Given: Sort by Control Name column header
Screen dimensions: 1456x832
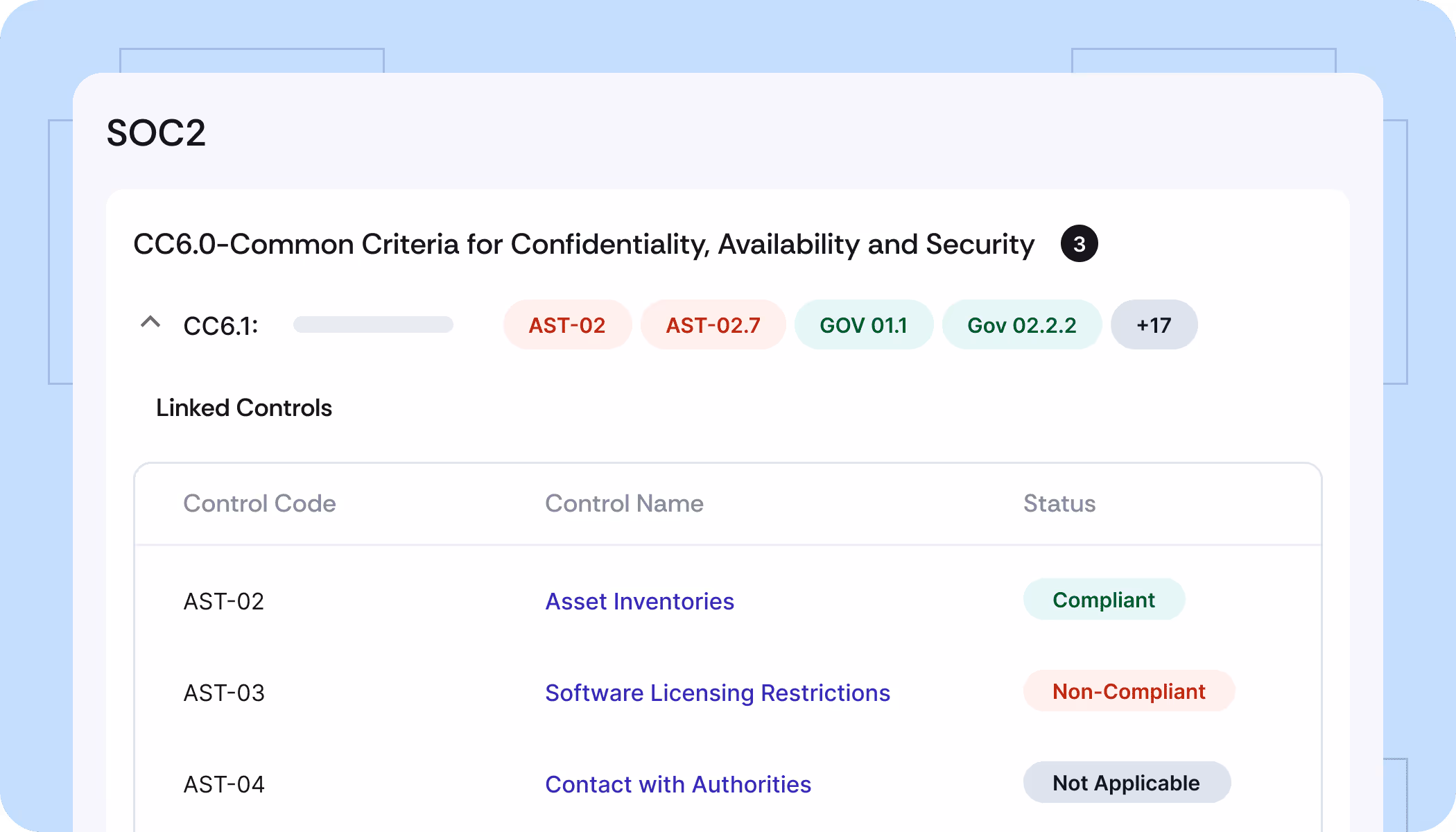Looking at the screenshot, I should pyautogui.click(x=624, y=503).
